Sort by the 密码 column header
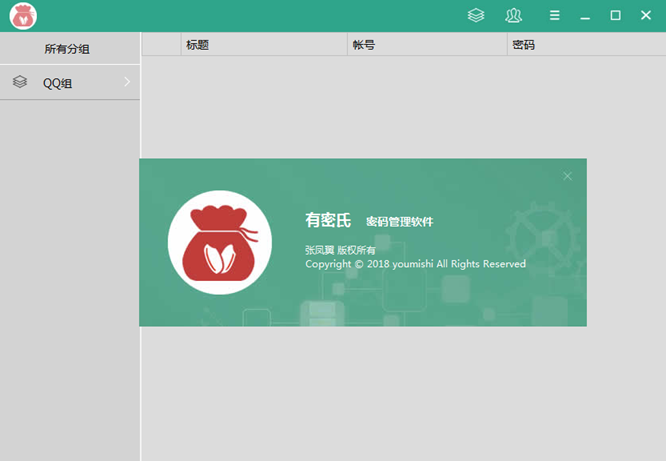Image resolution: width=666 pixels, height=461 pixels. coord(523,45)
